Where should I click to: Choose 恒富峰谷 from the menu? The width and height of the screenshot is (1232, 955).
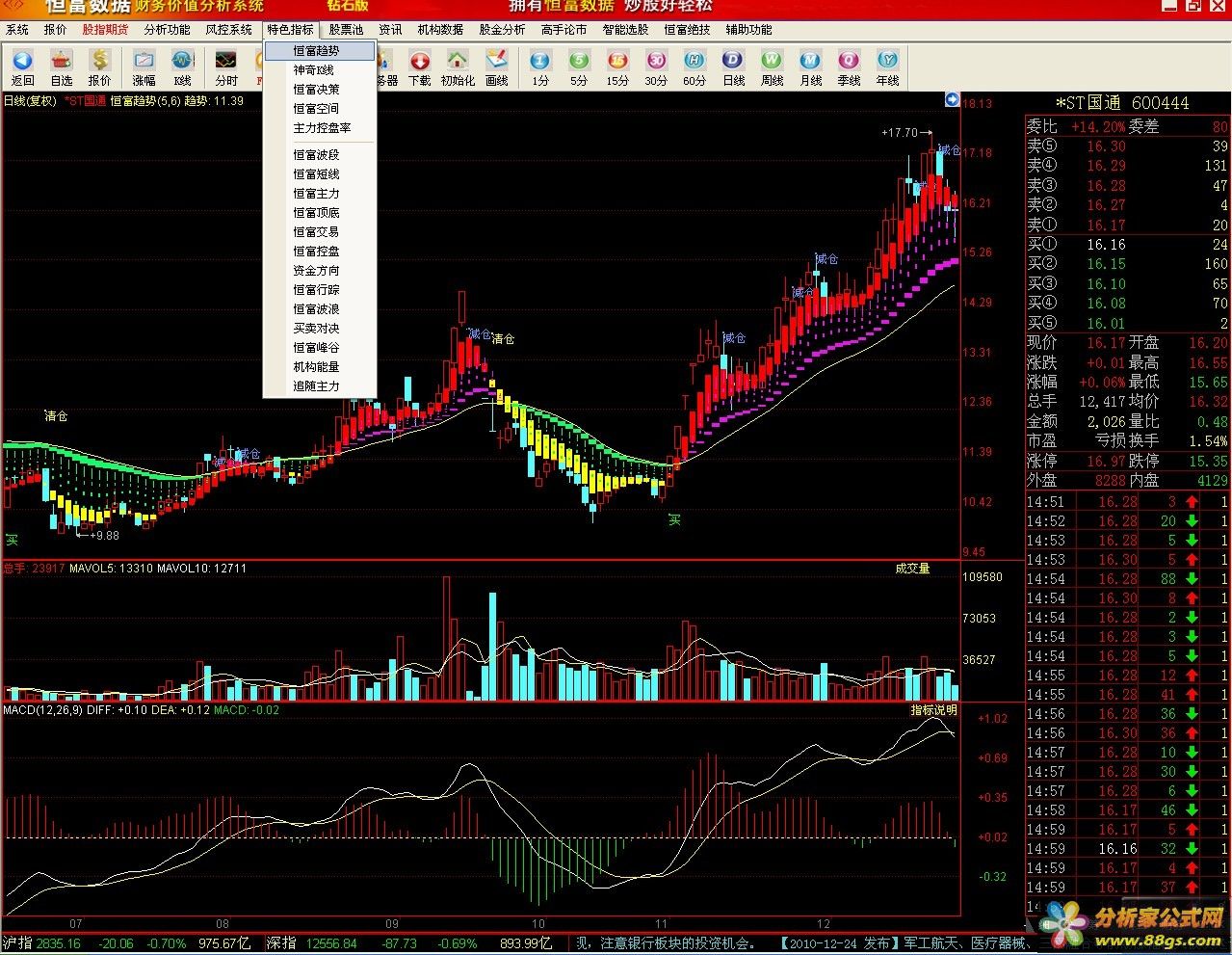pos(320,348)
